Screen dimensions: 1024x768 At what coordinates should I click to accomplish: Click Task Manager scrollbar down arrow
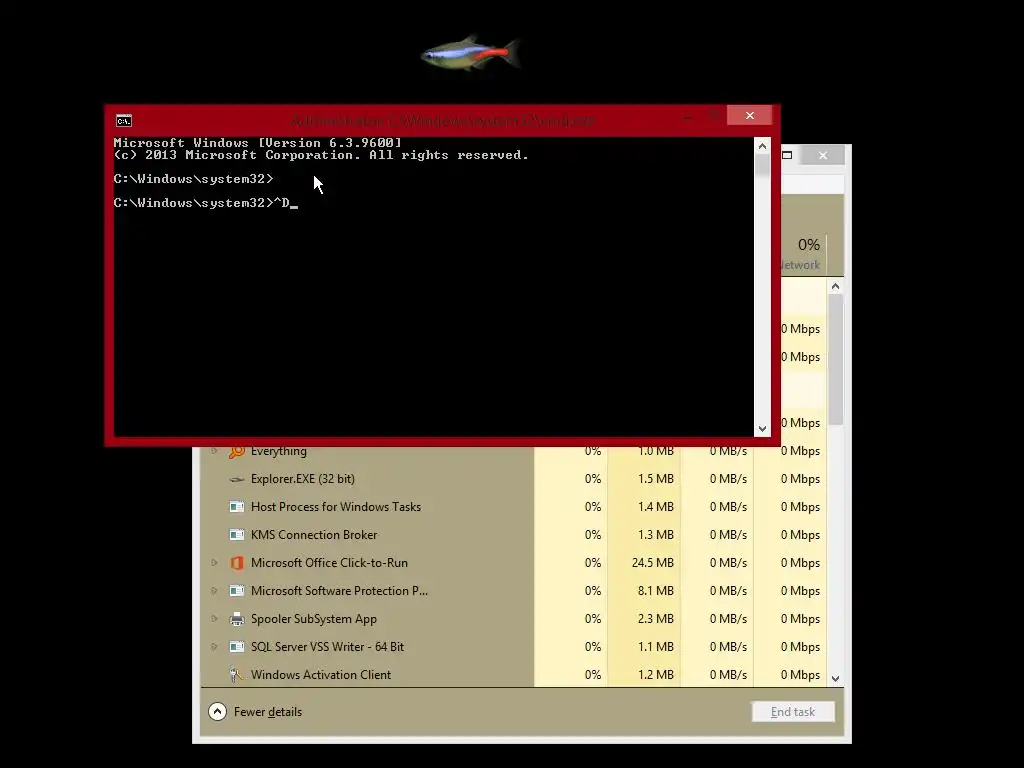click(x=835, y=679)
